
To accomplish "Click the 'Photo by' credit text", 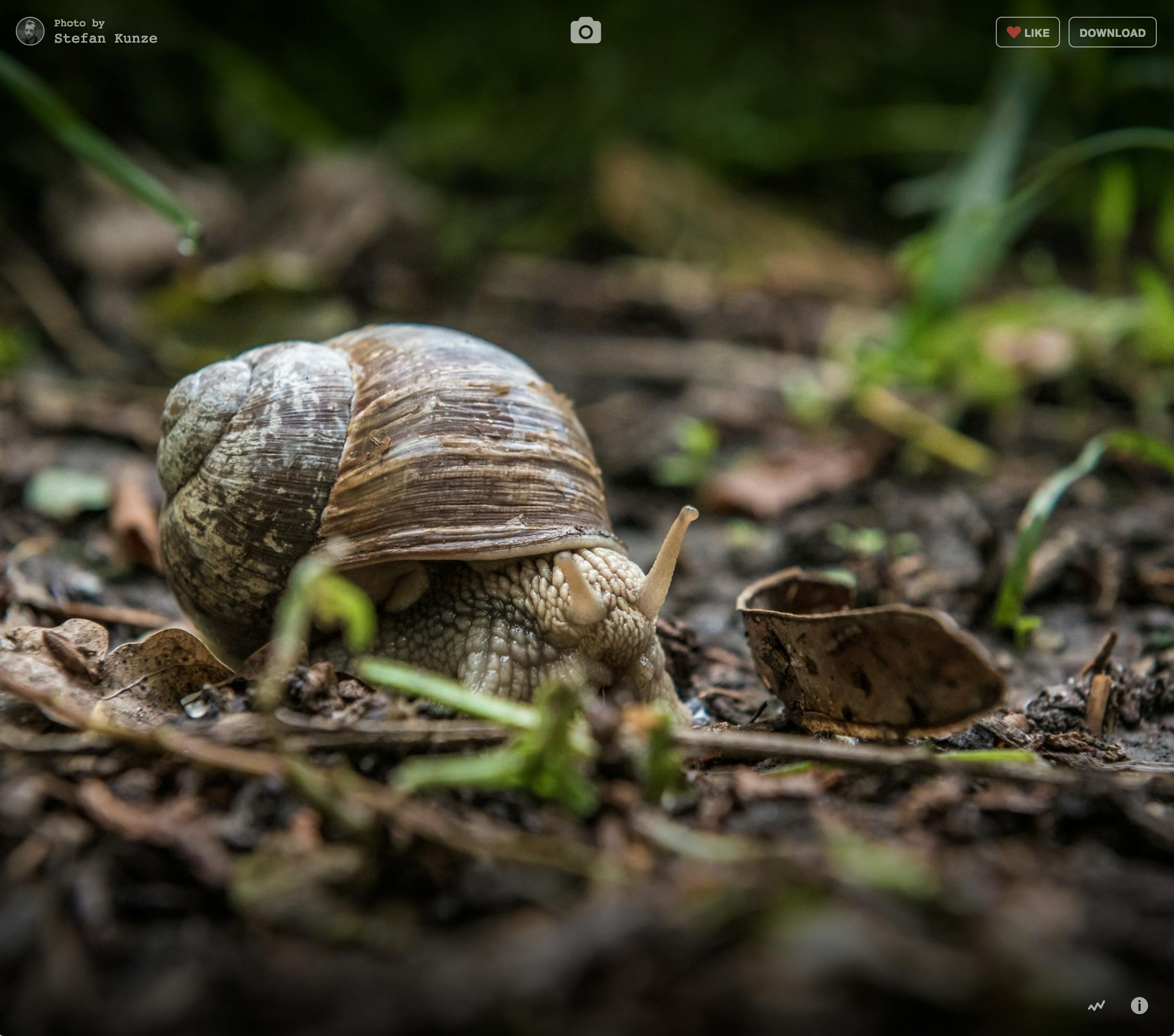I will click(x=79, y=23).
